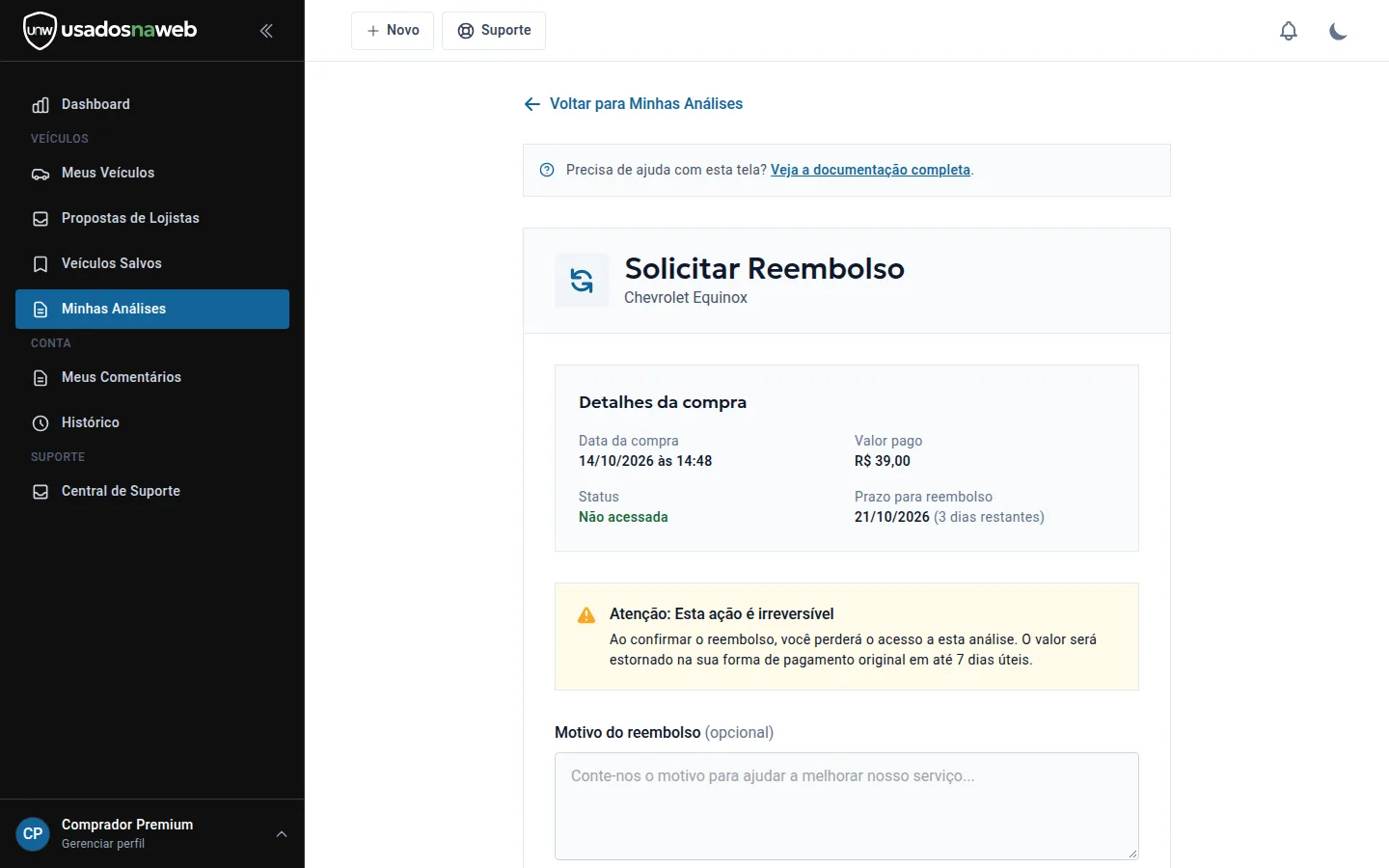
Task: Open Propostas de Lojistas
Action: pos(152,218)
